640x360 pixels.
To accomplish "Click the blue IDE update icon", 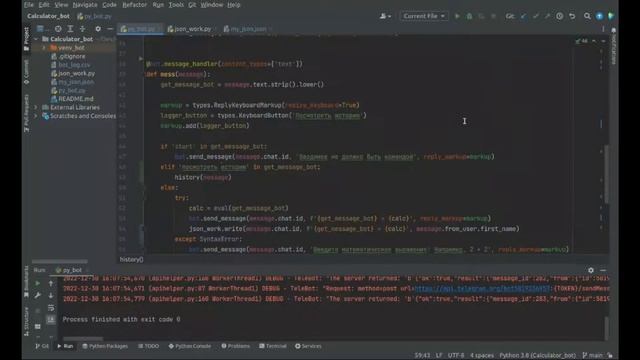I will tap(599, 16).
